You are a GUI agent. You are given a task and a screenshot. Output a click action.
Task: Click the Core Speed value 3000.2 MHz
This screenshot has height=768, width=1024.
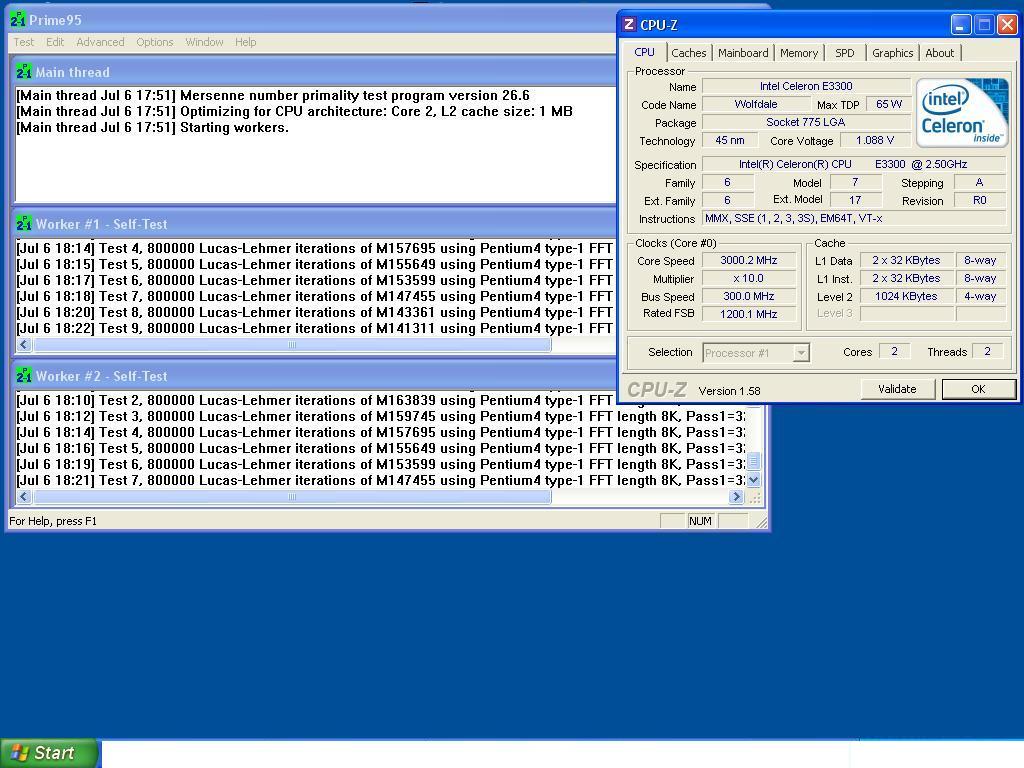[x=748, y=261]
